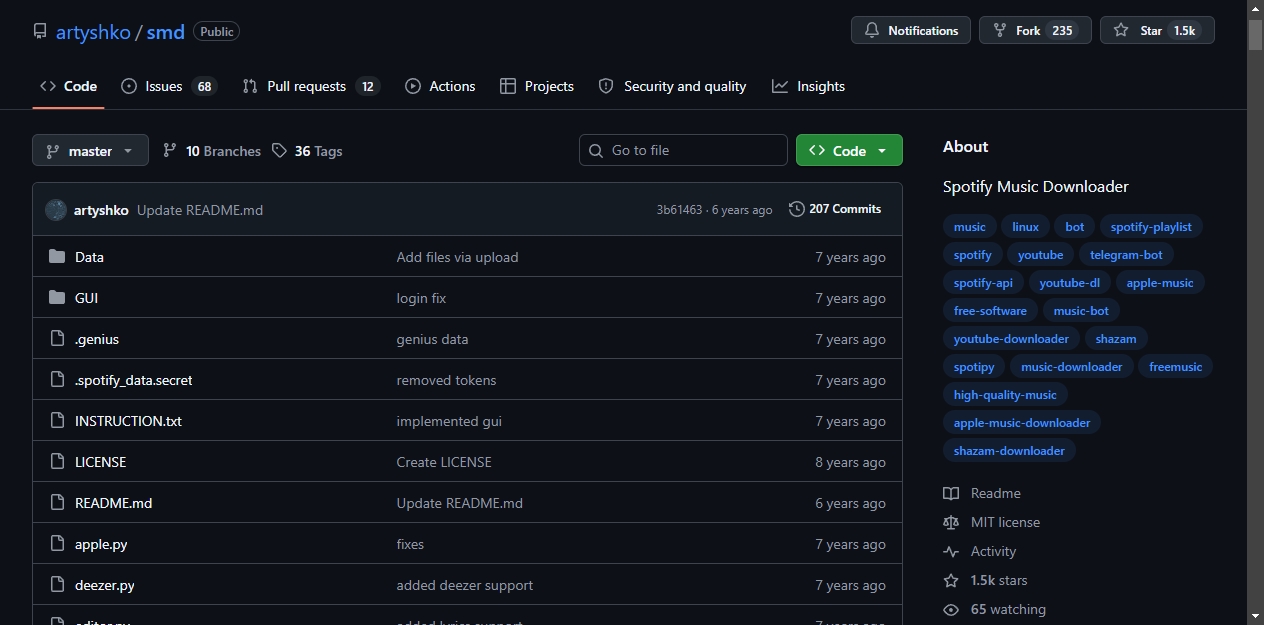Viewport: 1264px width, 625px height.
Task: Open the GUI folder
Action: pos(86,298)
